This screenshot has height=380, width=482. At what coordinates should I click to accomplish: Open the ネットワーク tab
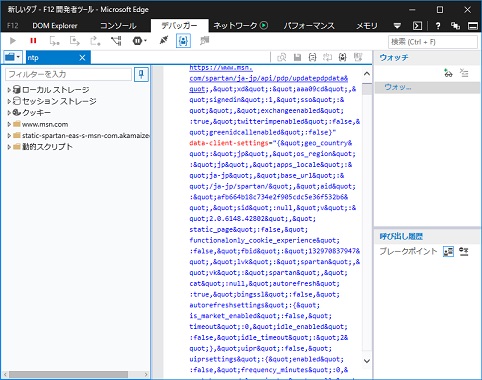click(235, 26)
